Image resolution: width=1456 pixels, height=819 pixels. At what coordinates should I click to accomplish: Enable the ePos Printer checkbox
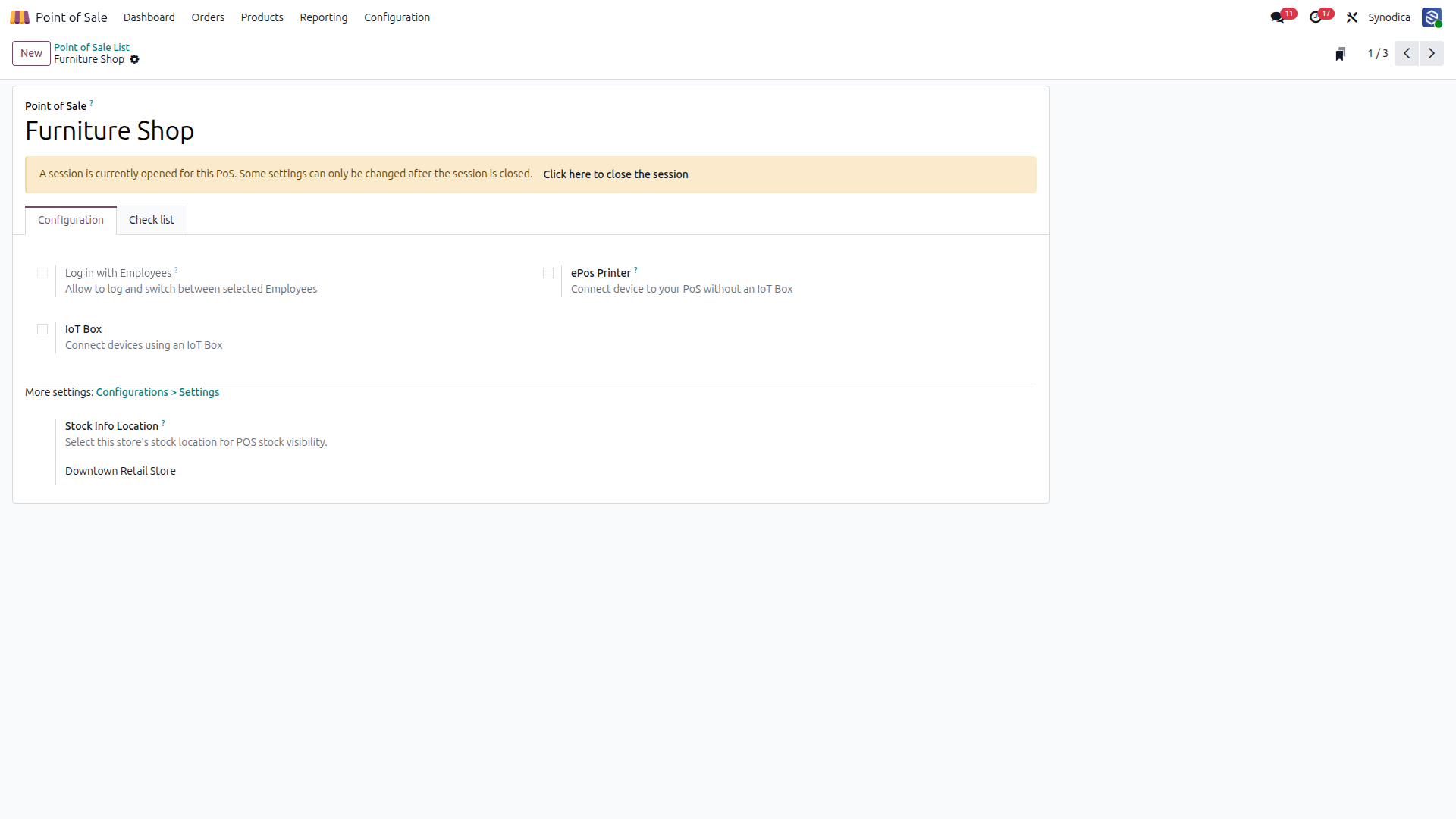[x=548, y=273]
